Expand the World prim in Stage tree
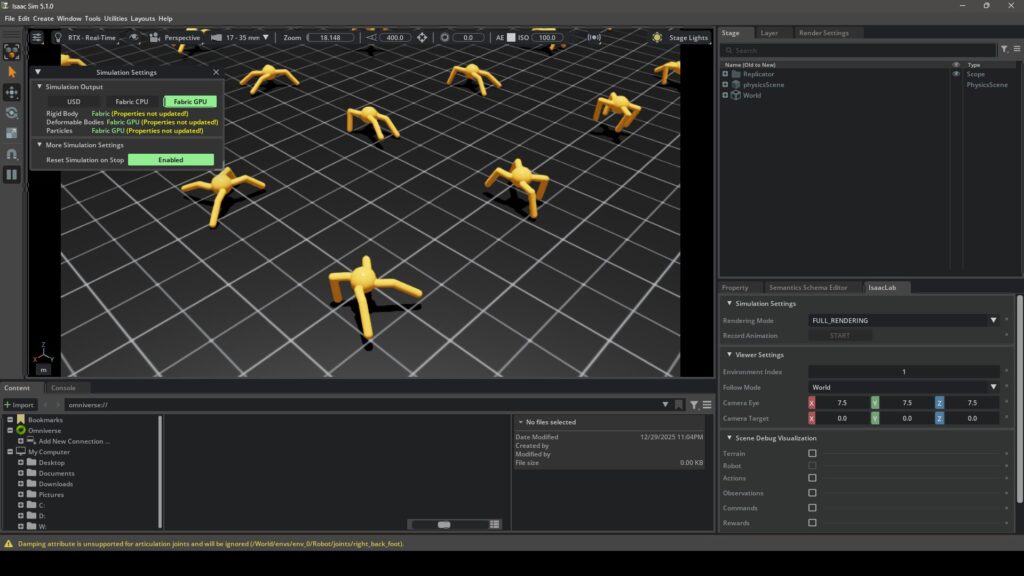 click(x=725, y=96)
